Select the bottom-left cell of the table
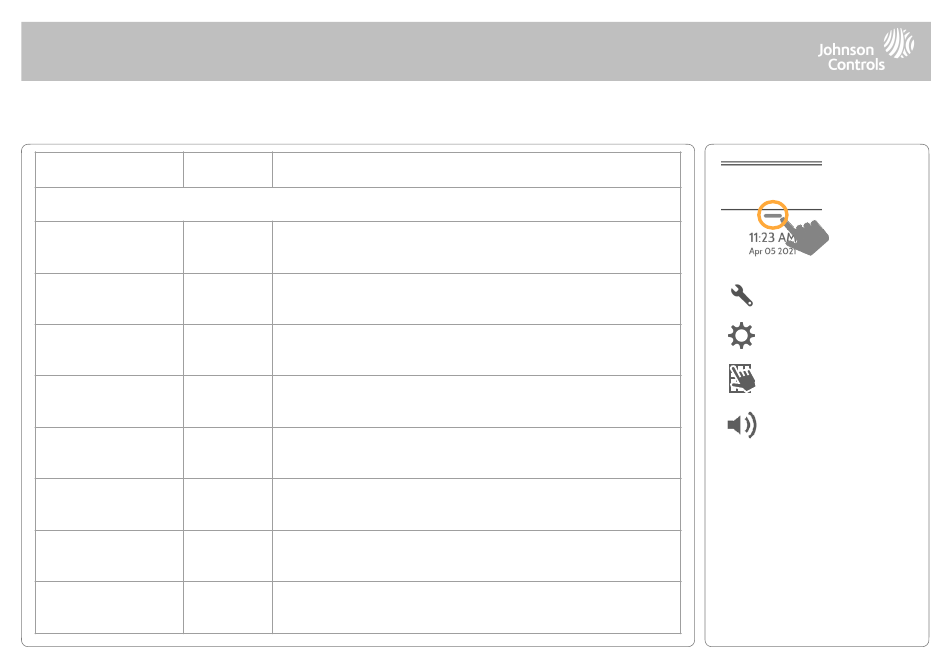The image size is (950, 647). [x=110, y=608]
